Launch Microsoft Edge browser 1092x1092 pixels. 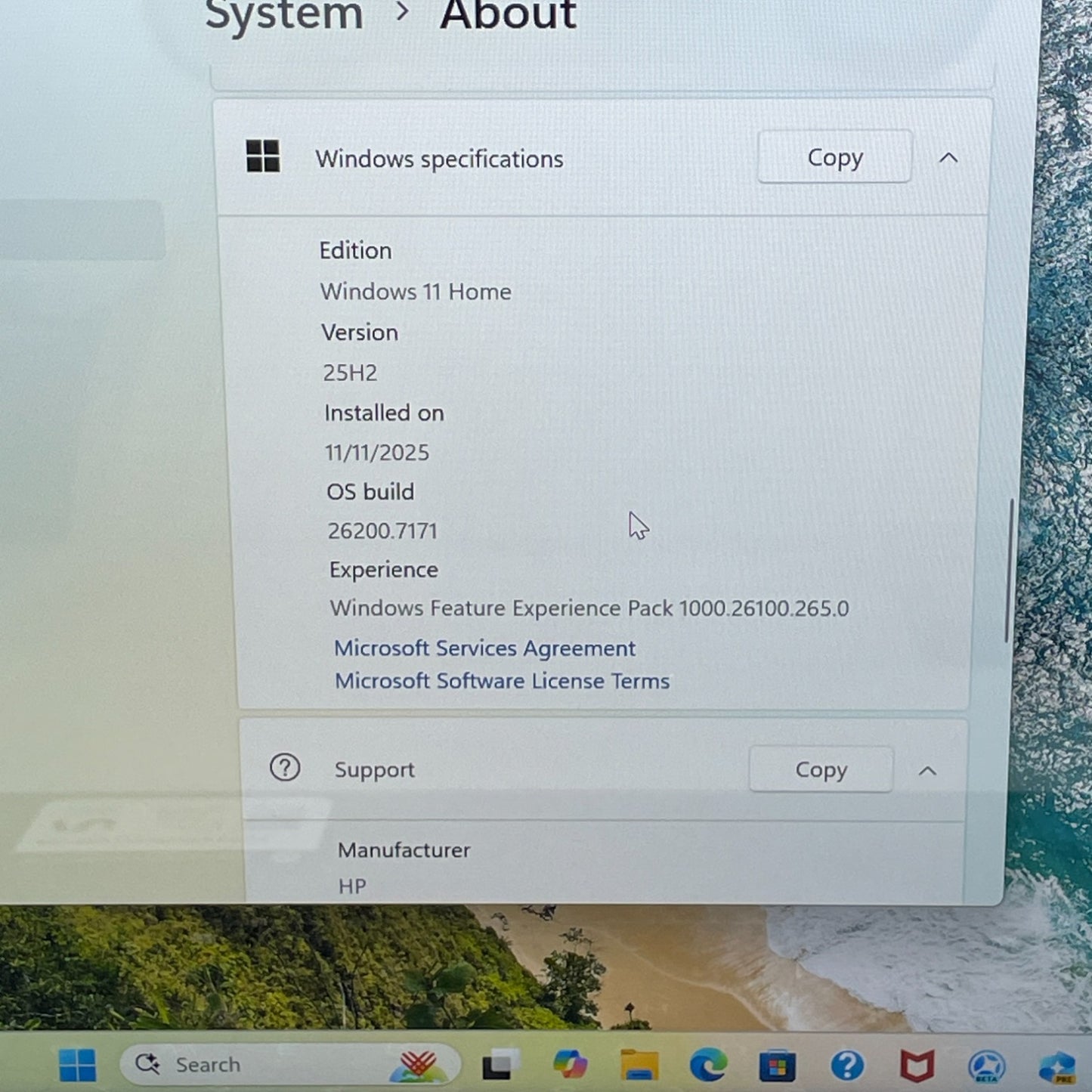click(708, 1066)
